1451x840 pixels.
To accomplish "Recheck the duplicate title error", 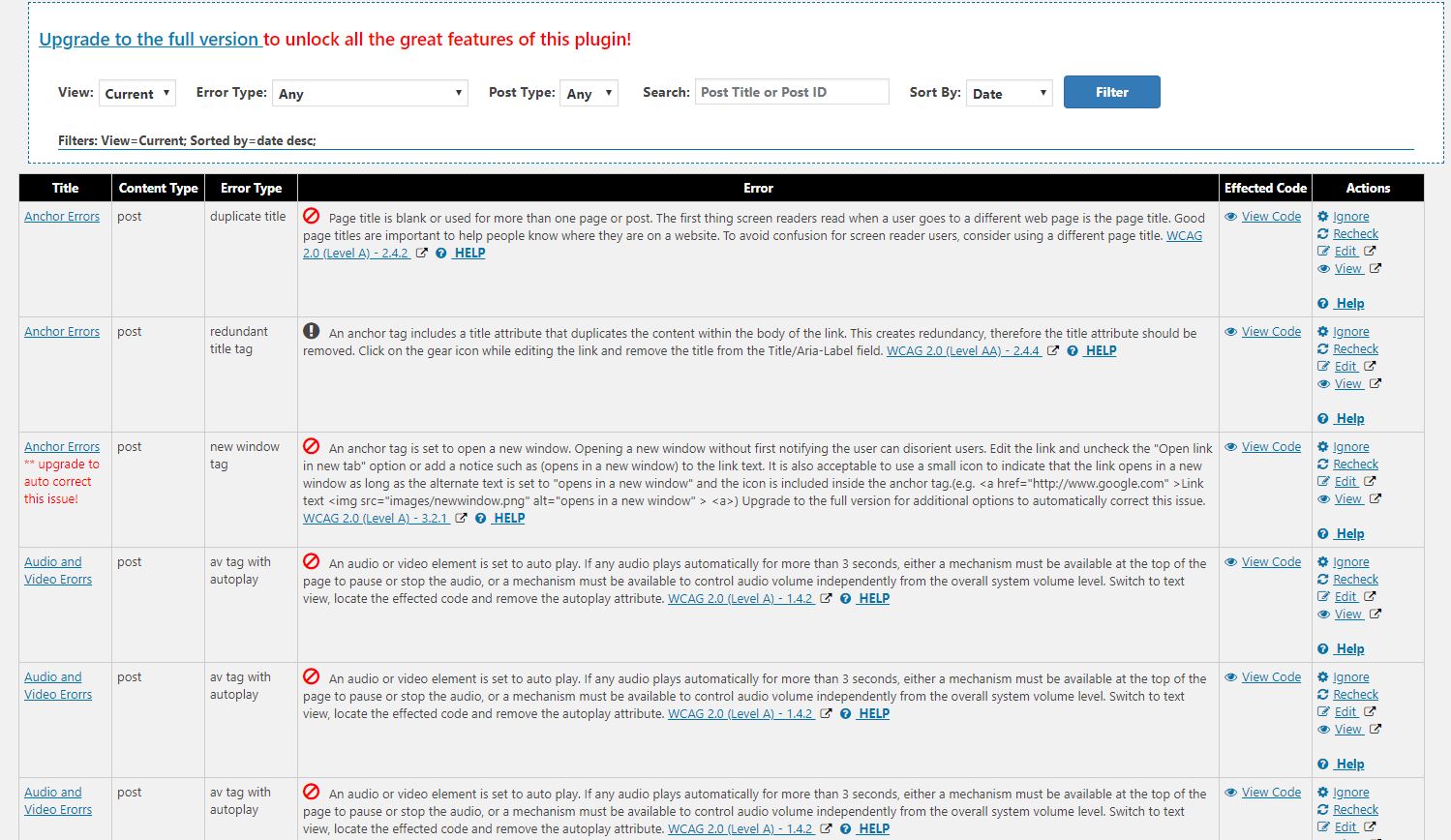I will (x=1355, y=234).
